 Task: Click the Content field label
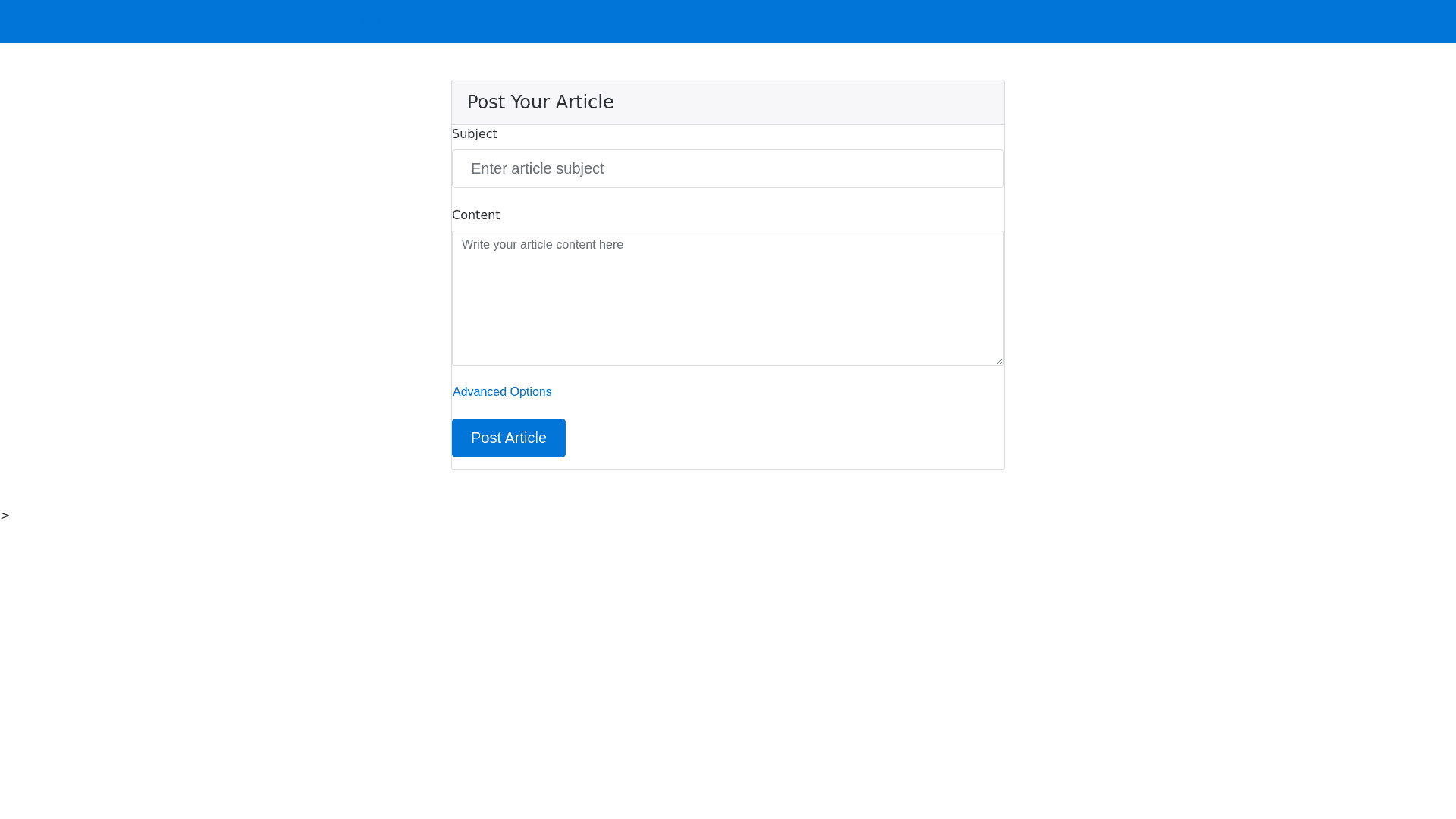(x=475, y=215)
